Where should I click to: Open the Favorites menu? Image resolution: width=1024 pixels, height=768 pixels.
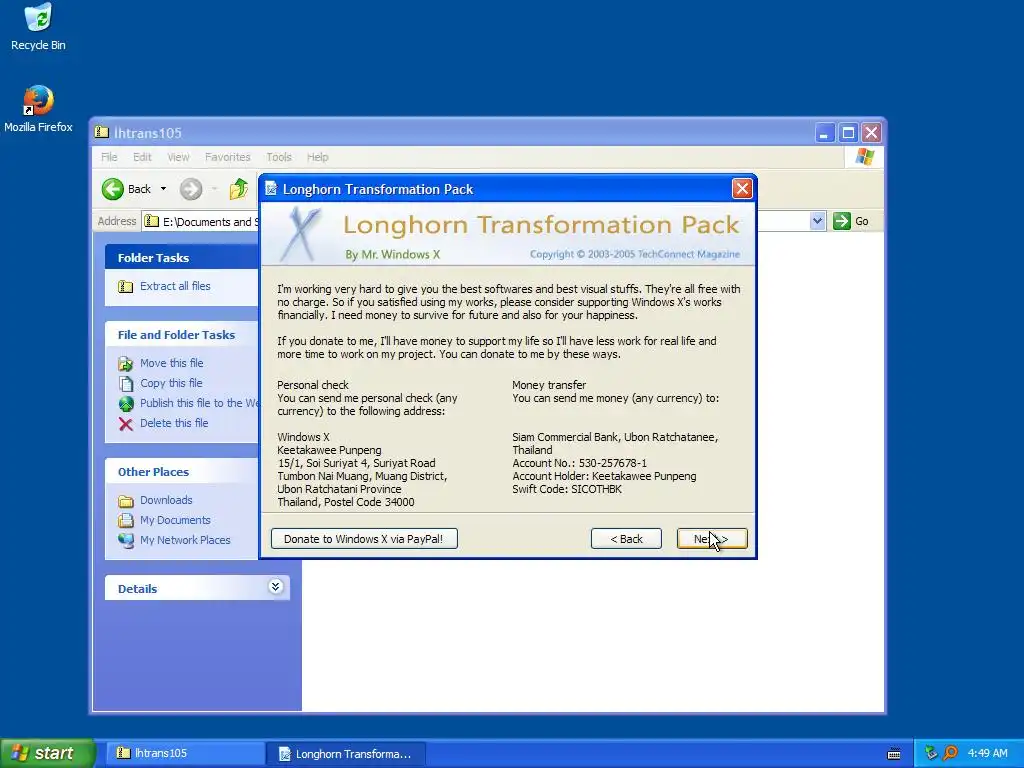click(x=227, y=157)
